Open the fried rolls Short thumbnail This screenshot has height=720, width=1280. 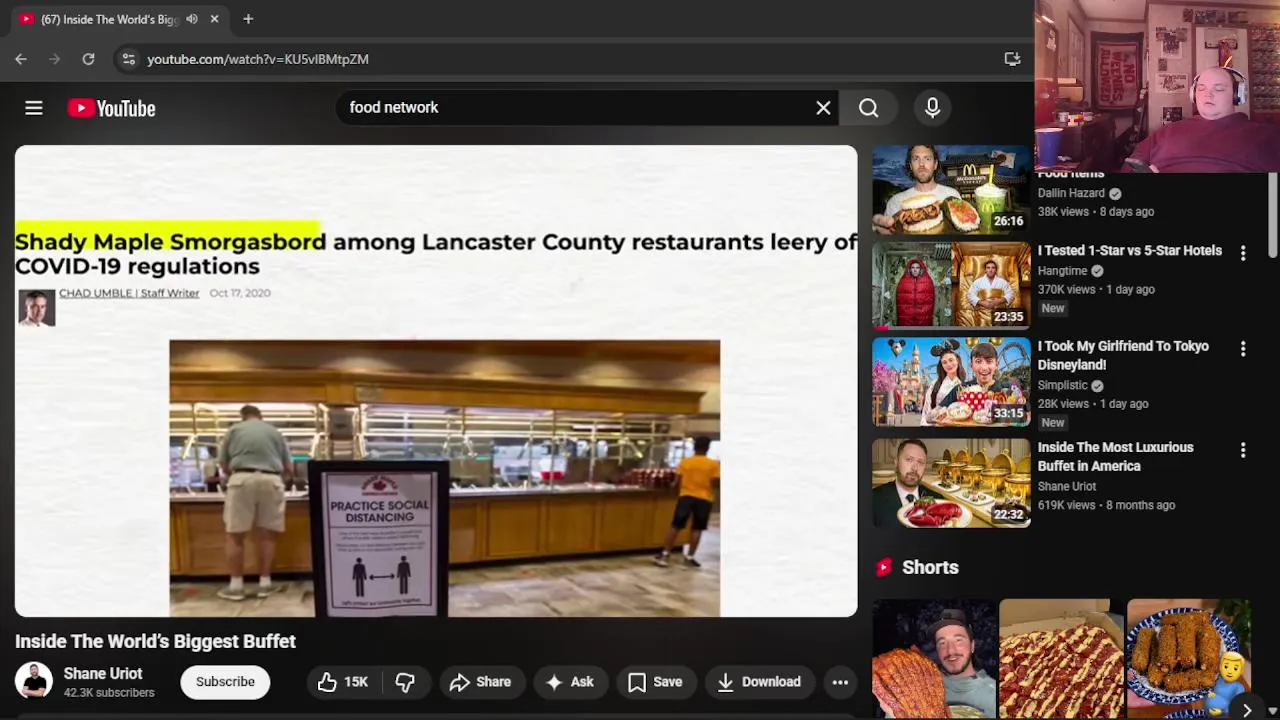click(x=1188, y=659)
